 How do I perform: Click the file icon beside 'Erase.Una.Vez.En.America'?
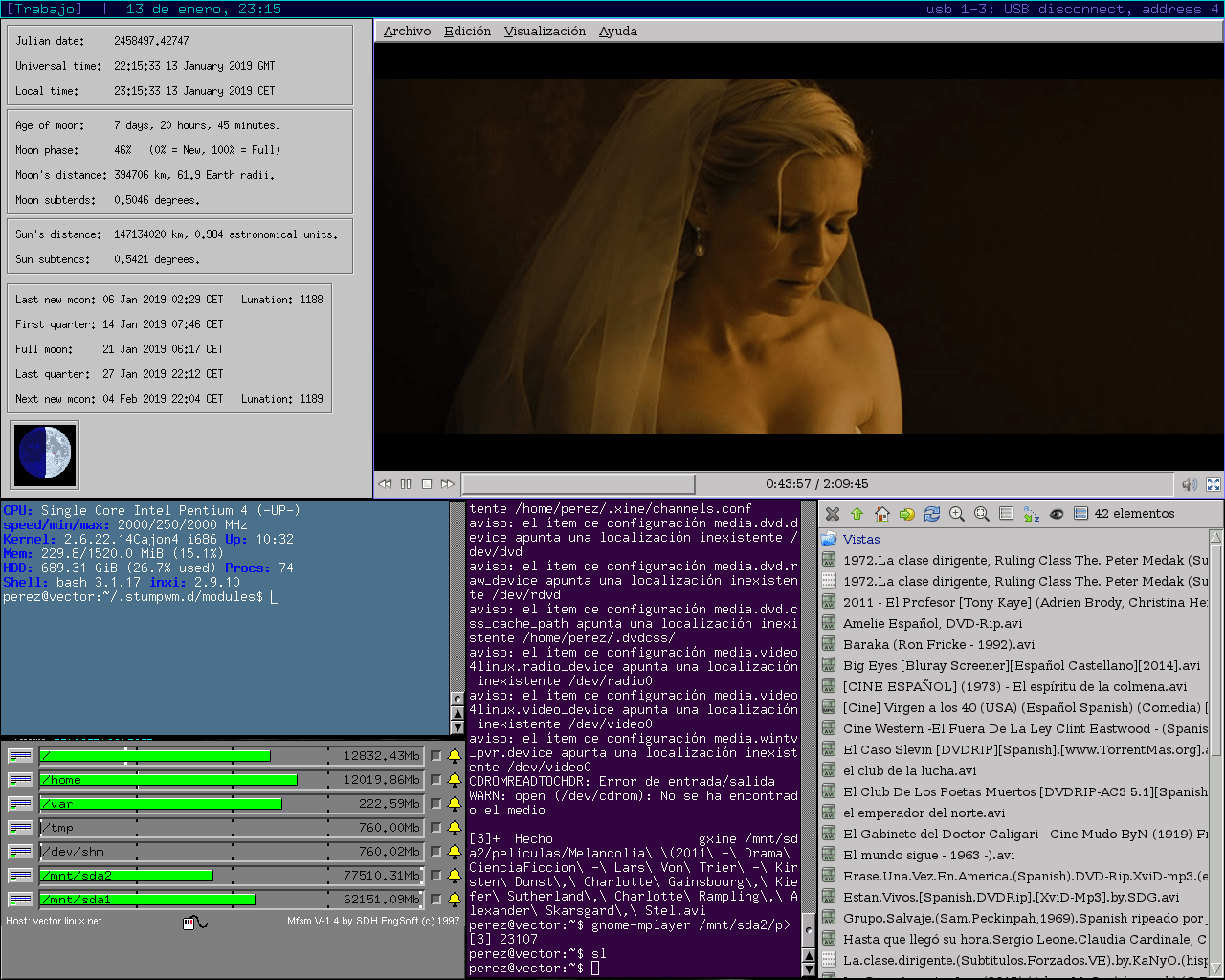coord(829,876)
